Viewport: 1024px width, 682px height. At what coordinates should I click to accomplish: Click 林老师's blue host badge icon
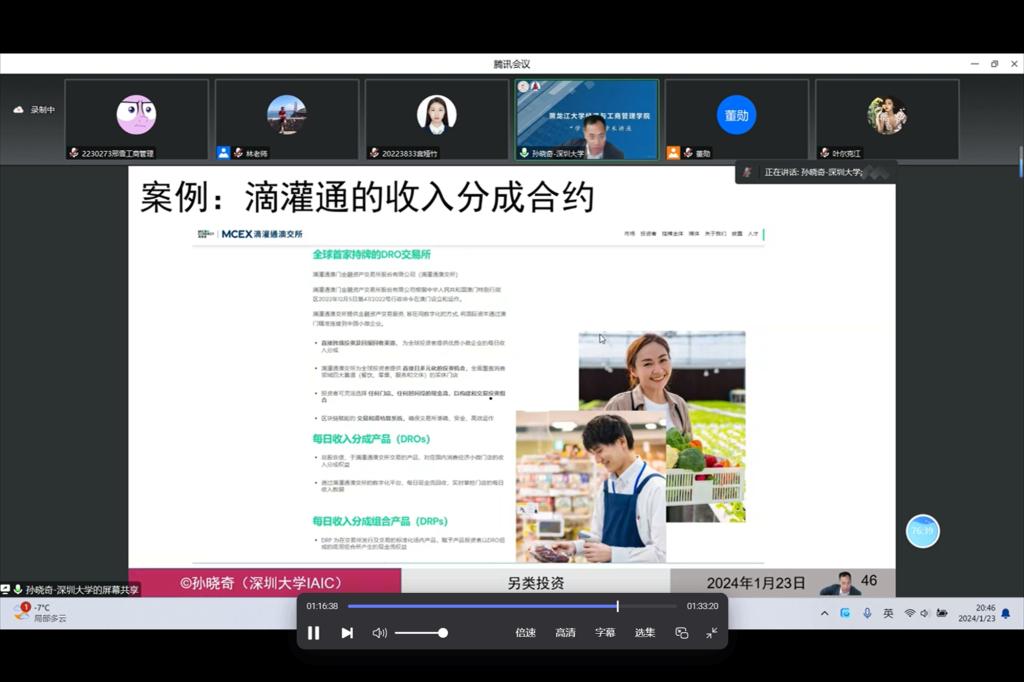[223, 153]
